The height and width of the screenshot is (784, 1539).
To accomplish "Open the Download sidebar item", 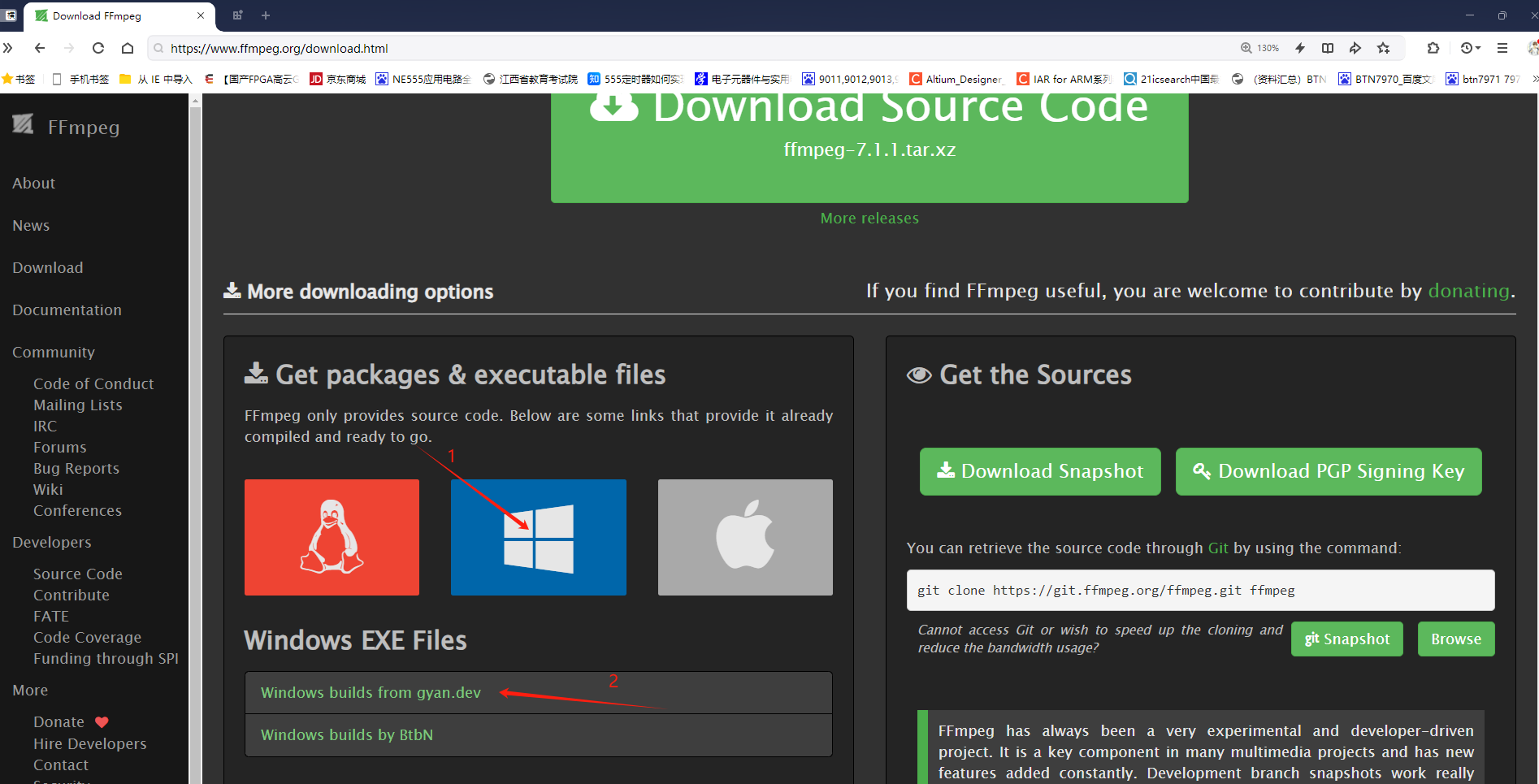I will (x=48, y=268).
